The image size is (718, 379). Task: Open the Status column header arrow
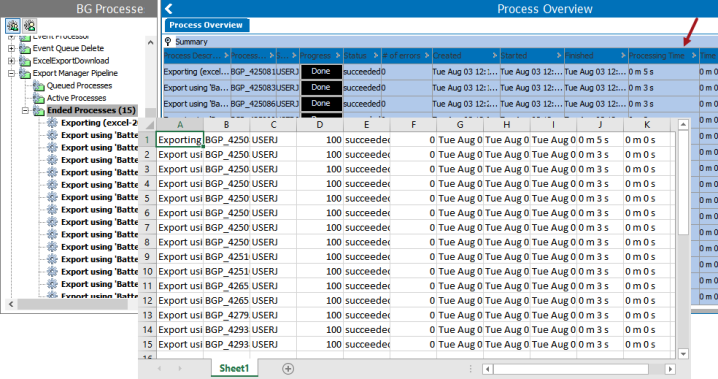pos(375,55)
